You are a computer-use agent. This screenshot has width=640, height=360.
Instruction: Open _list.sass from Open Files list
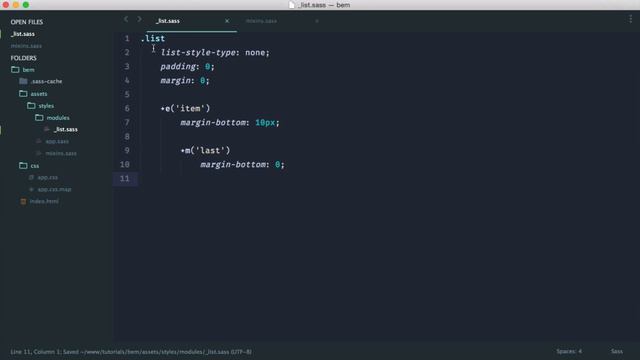point(23,34)
